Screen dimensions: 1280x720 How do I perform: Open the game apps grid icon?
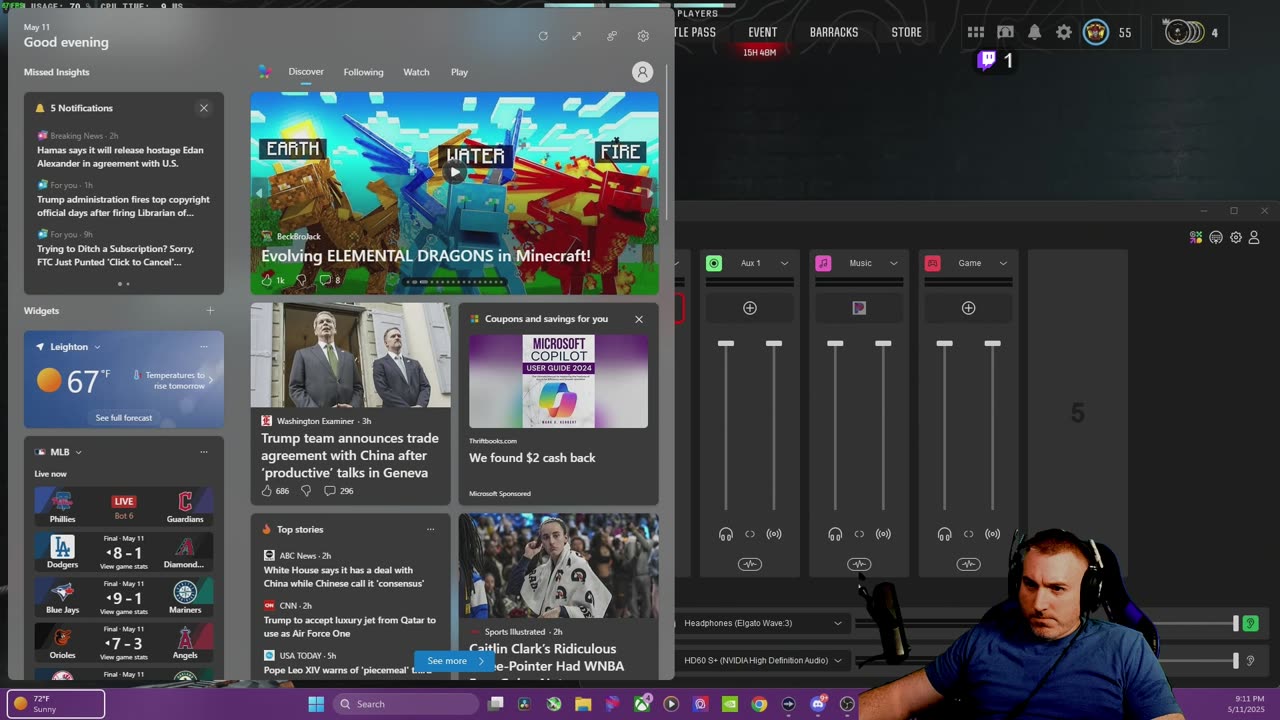[x=976, y=33]
